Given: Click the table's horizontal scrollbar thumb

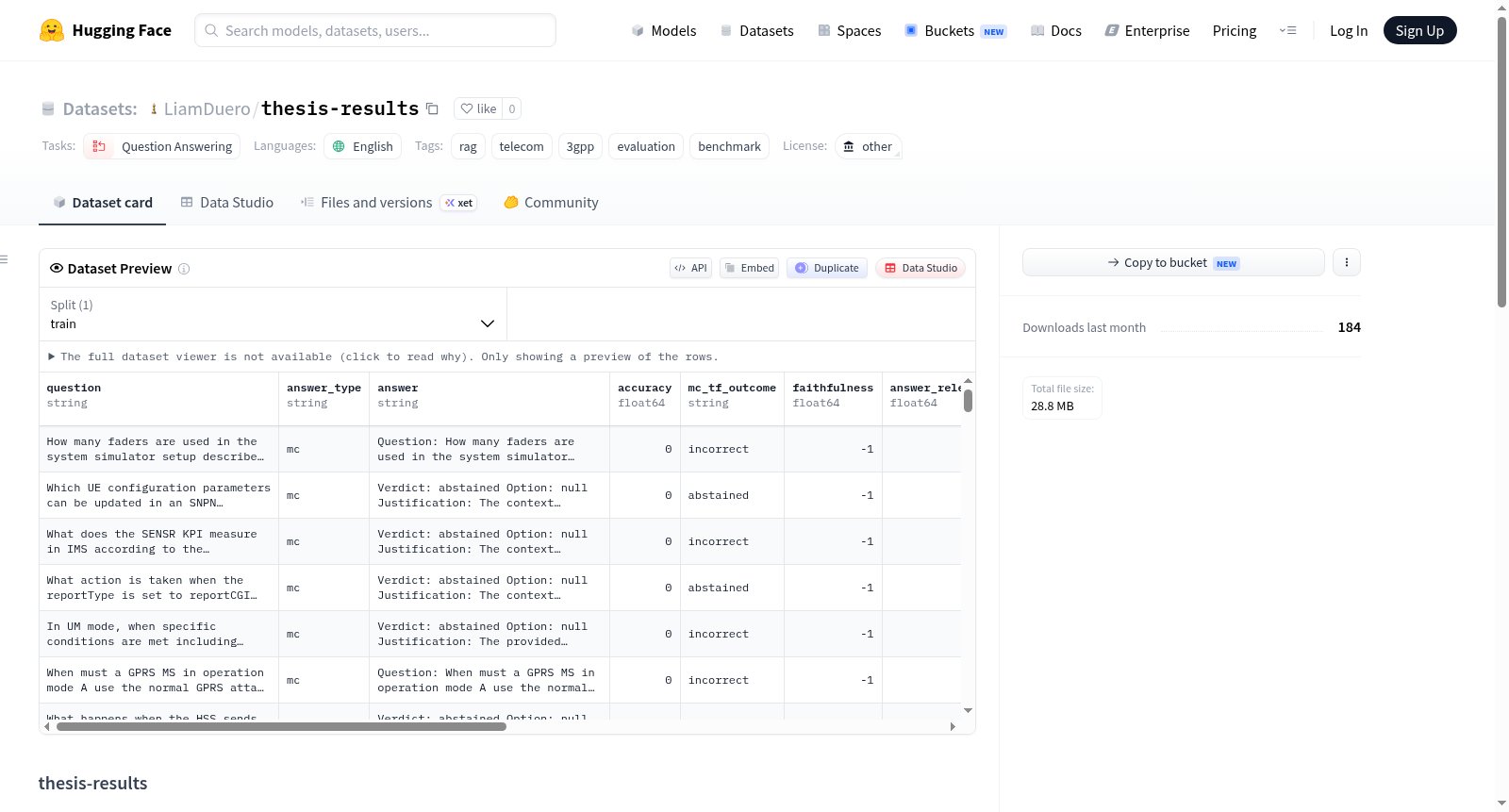Looking at the screenshot, I should point(281,726).
